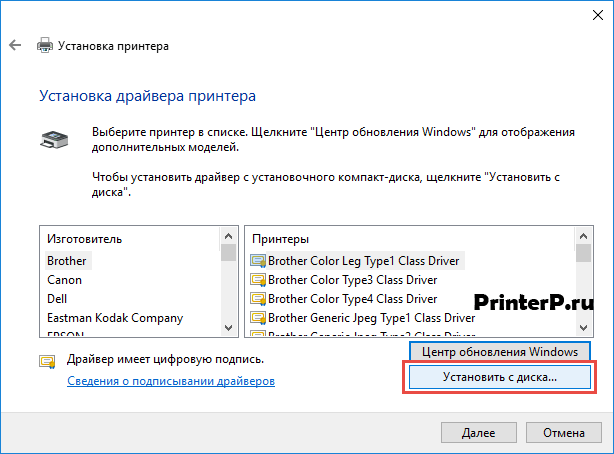Select Canon in the manufacturer list

click(65, 280)
